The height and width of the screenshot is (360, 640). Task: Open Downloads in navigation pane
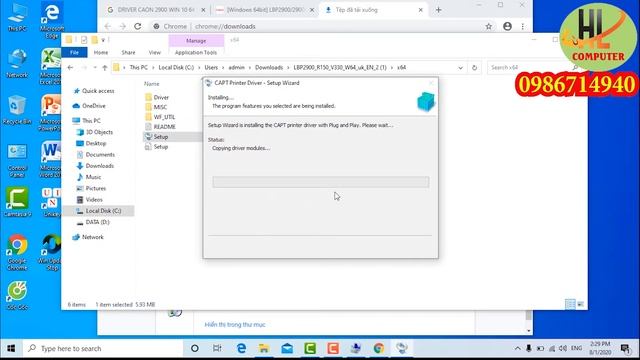(100, 166)
